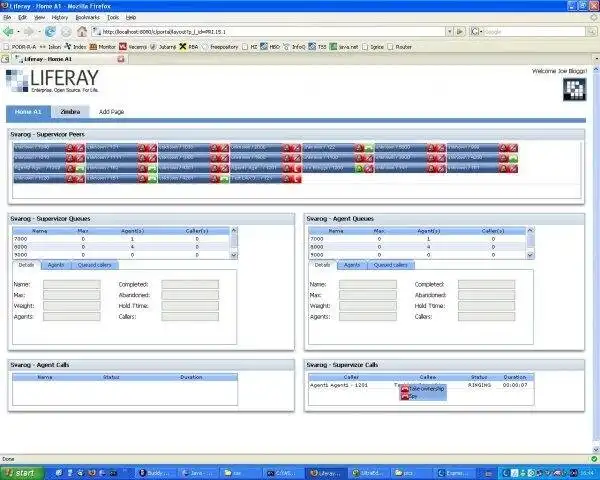Viewport: 600px width, 480px height.
Task: Open the Tools menu
Action: 113,18
